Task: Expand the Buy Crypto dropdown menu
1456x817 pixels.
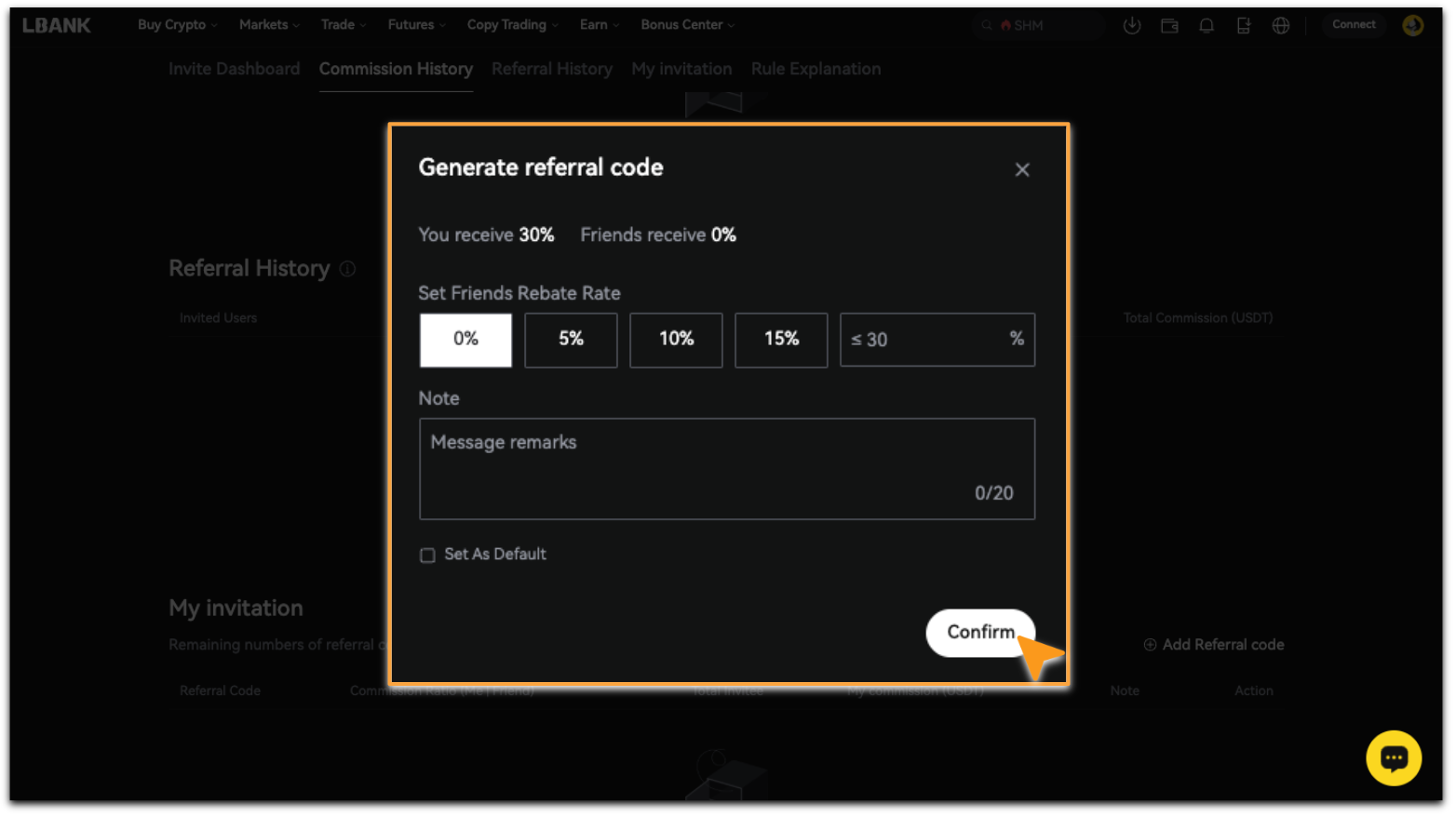Action: [x=177, y=25]
